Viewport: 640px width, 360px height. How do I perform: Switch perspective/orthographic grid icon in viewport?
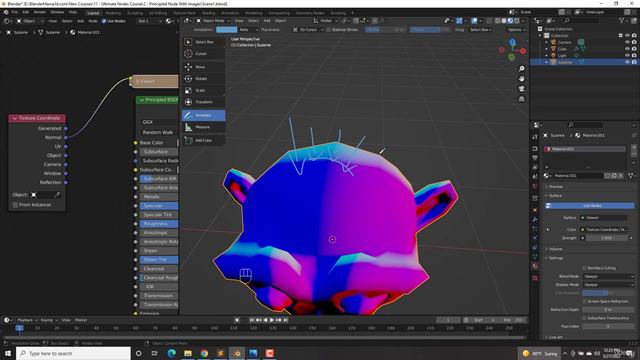tap(522, 99)
